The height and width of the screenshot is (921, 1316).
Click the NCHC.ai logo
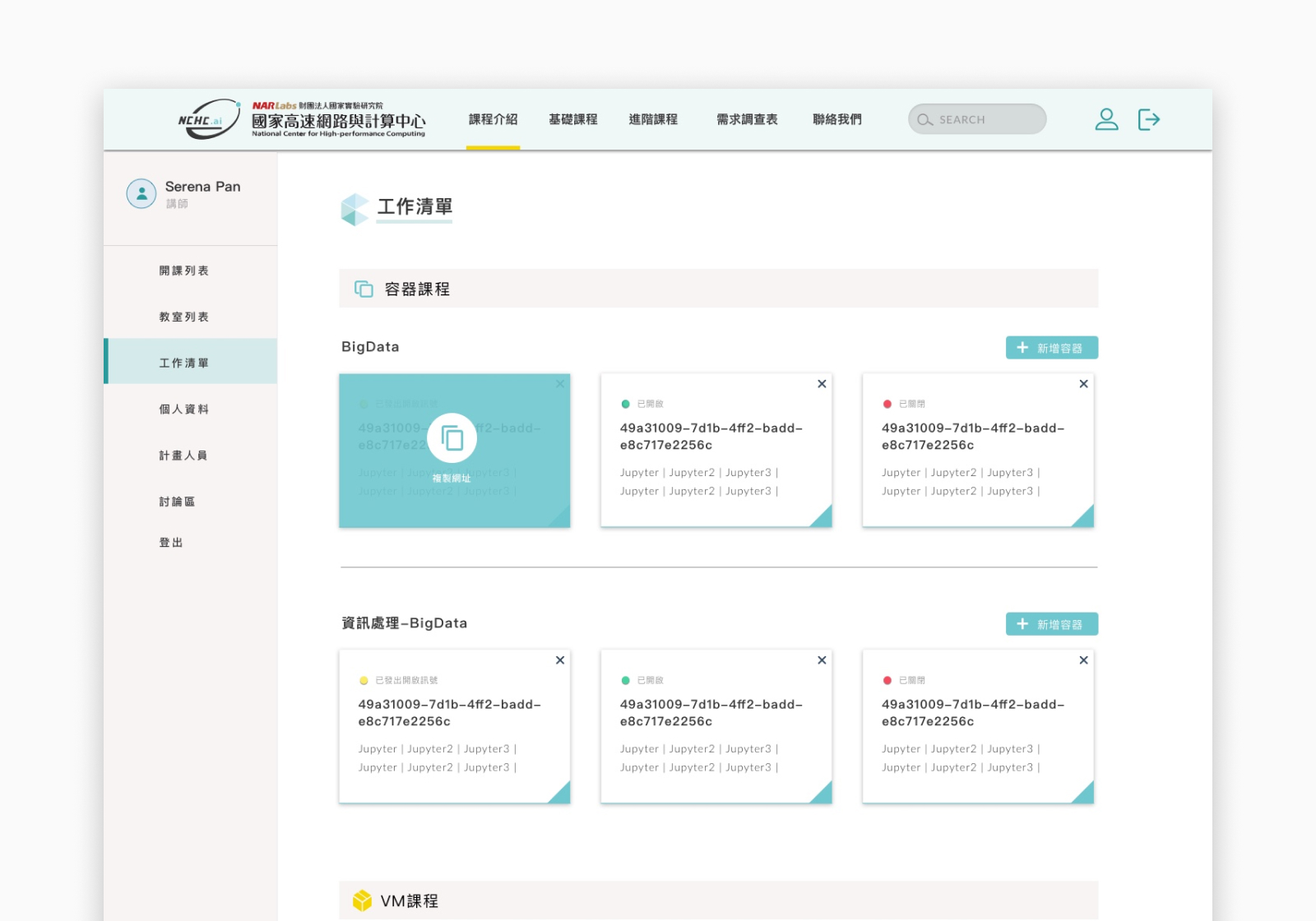pyautogui.click(x=209, y=120)
